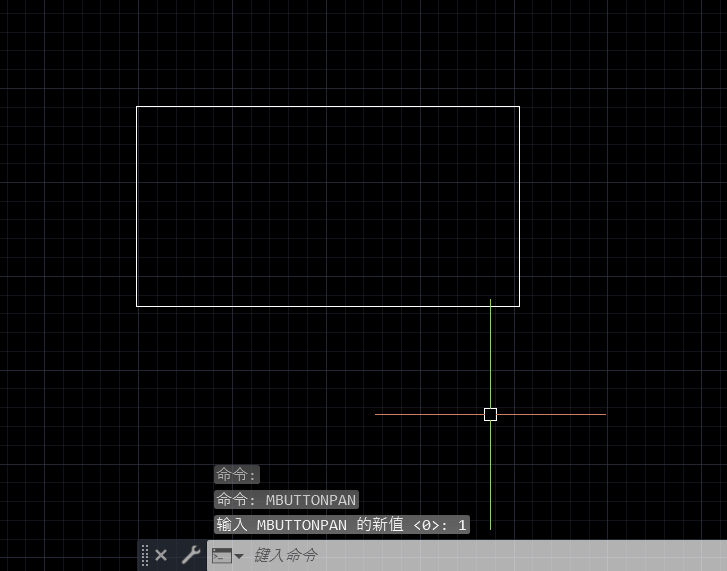Expand the recent commands dropdown arrow

pyautogui.click(x=239, y=556)
